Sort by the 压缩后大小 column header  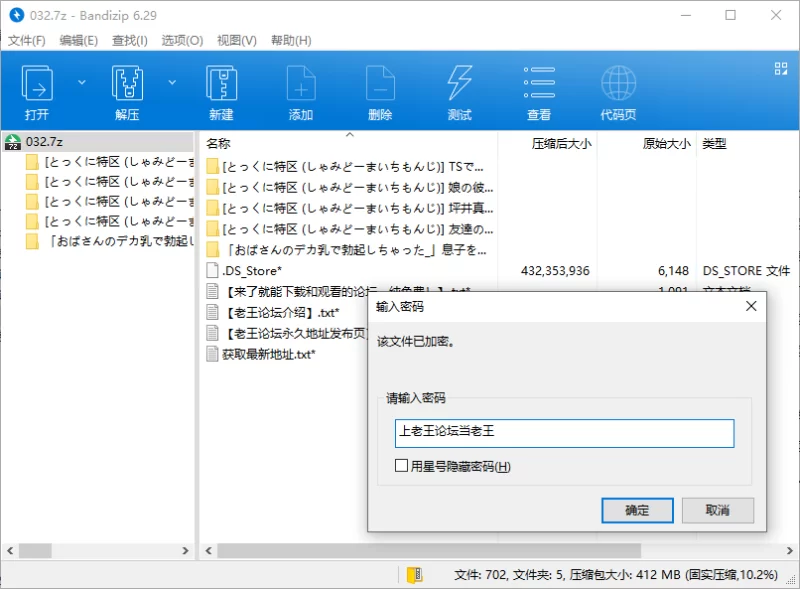coord(547,143)
